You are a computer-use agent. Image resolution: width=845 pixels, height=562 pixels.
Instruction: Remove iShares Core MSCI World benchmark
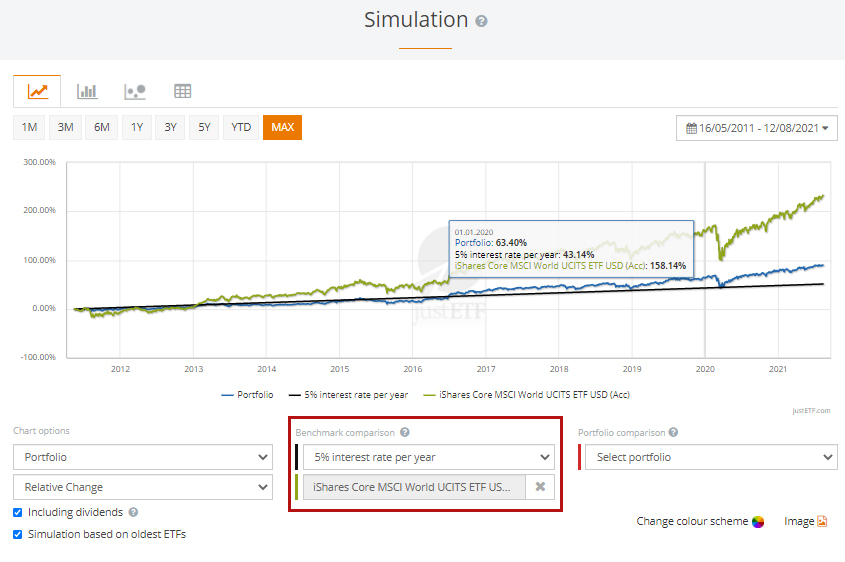[x=540, y=487]
